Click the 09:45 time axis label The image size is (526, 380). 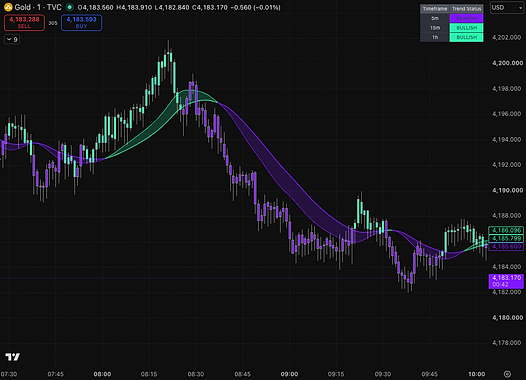point(429,374)
